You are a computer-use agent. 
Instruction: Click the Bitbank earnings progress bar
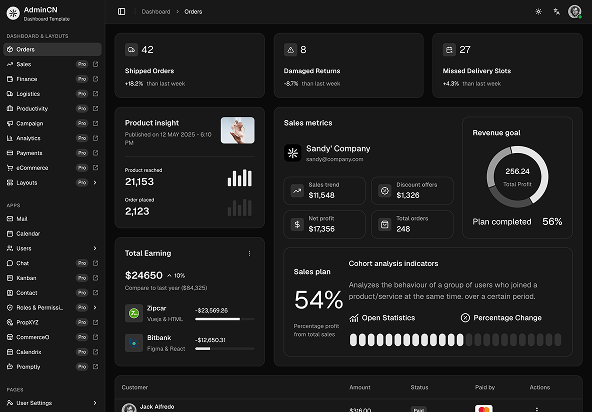tap(225, 349)
